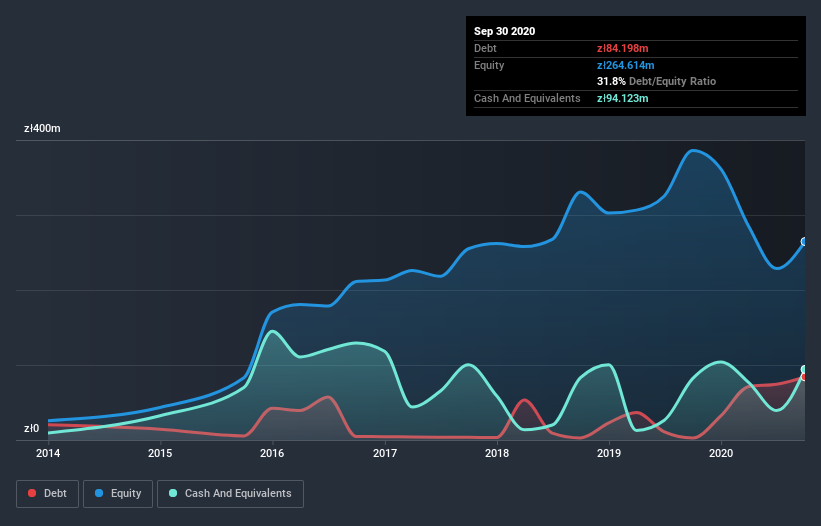Click the zł400m y-axis label
The image size is (821, 526).
pyautogui.click(x=42, y=128)
